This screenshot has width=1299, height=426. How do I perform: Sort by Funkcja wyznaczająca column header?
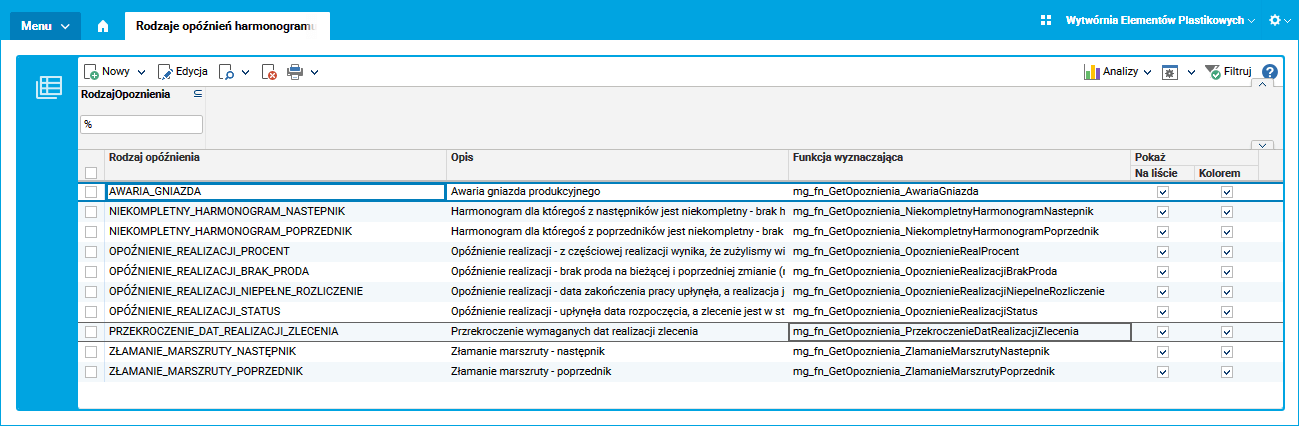point(959,165)
